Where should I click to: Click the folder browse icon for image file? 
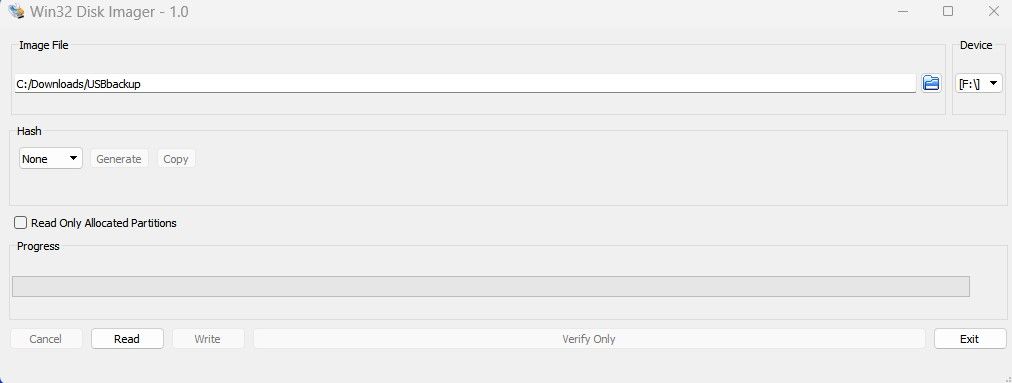pyautogui.click(x=931, y=83)
